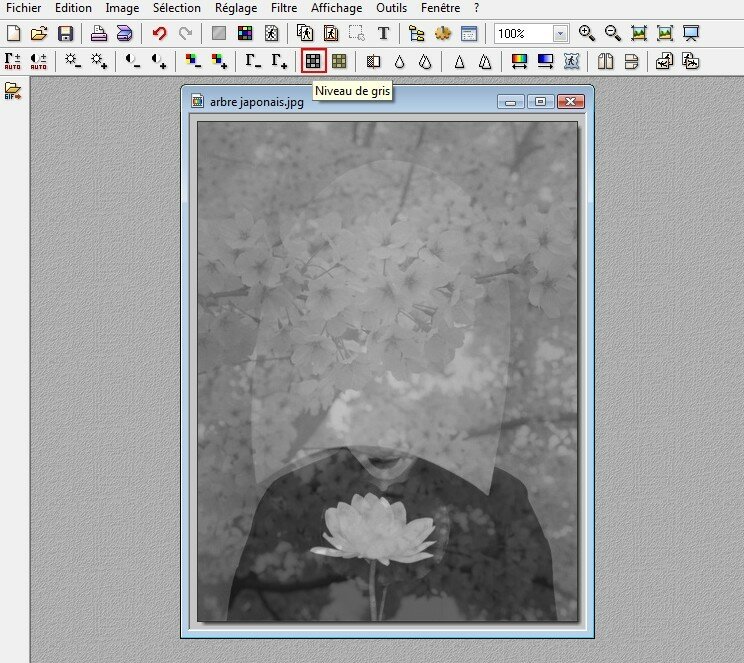The height and width of the screenshot is (663, 744).
Task: Open the Edition menu
Action: pos(73,8)
